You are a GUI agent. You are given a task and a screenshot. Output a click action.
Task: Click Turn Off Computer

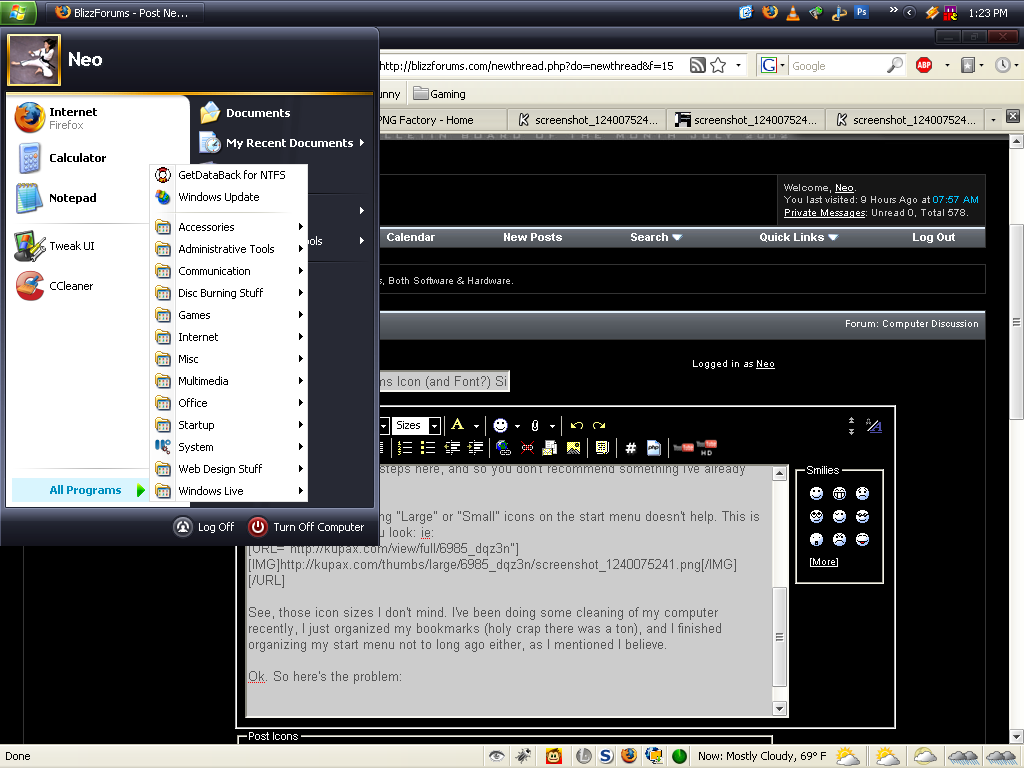[306, 527]
